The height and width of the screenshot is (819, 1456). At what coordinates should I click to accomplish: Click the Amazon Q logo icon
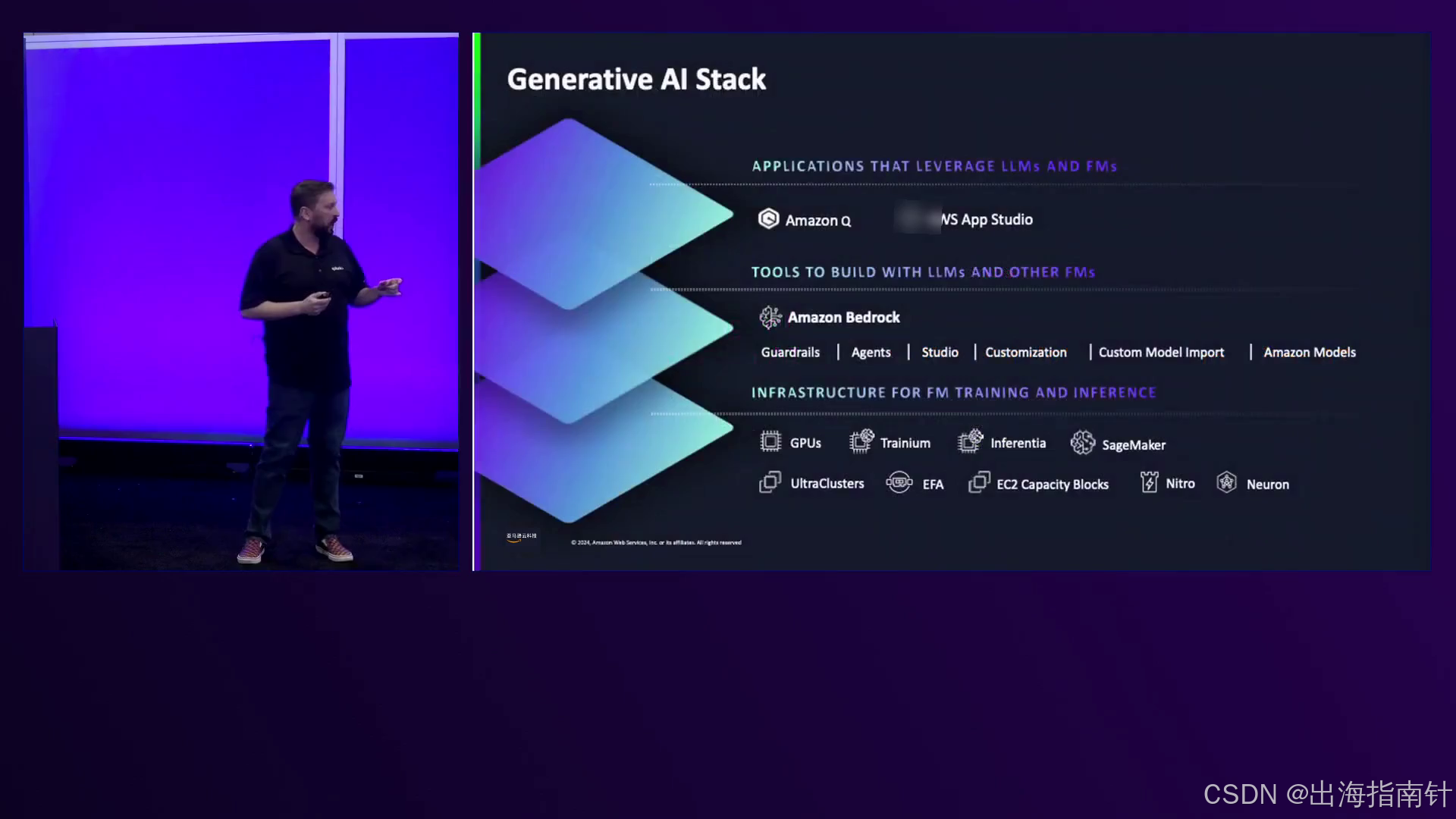coord(768,219)
